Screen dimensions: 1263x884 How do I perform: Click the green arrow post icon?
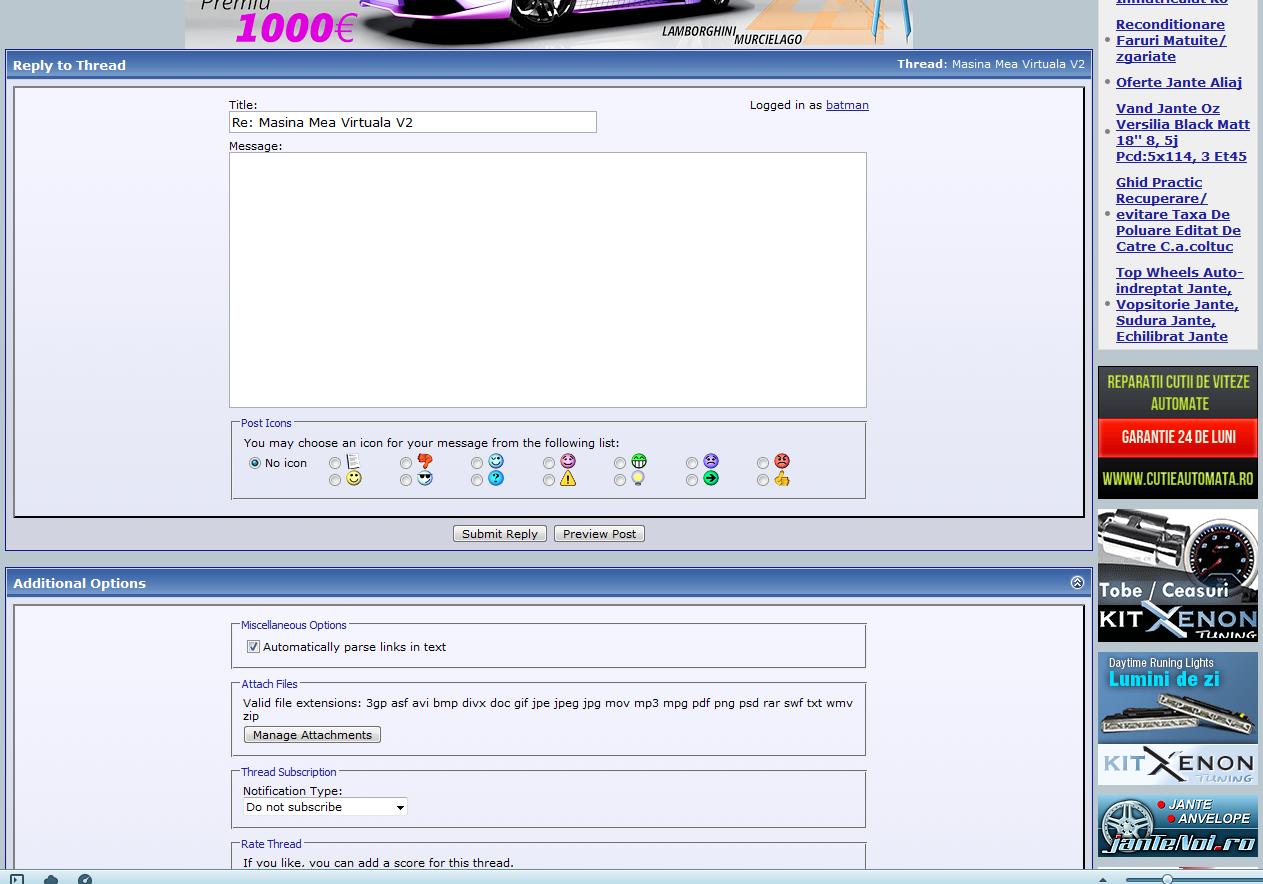click(x=711, y=479)
